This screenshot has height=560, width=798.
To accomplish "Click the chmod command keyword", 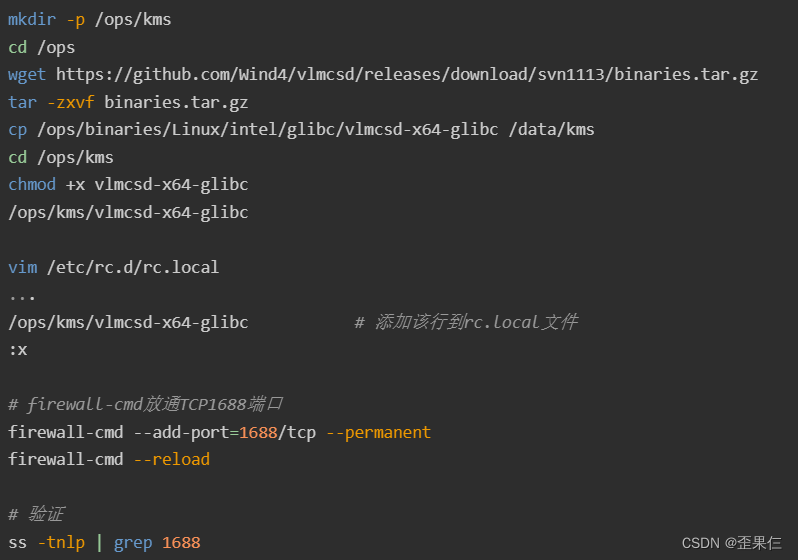I will (x=32, y=184).
